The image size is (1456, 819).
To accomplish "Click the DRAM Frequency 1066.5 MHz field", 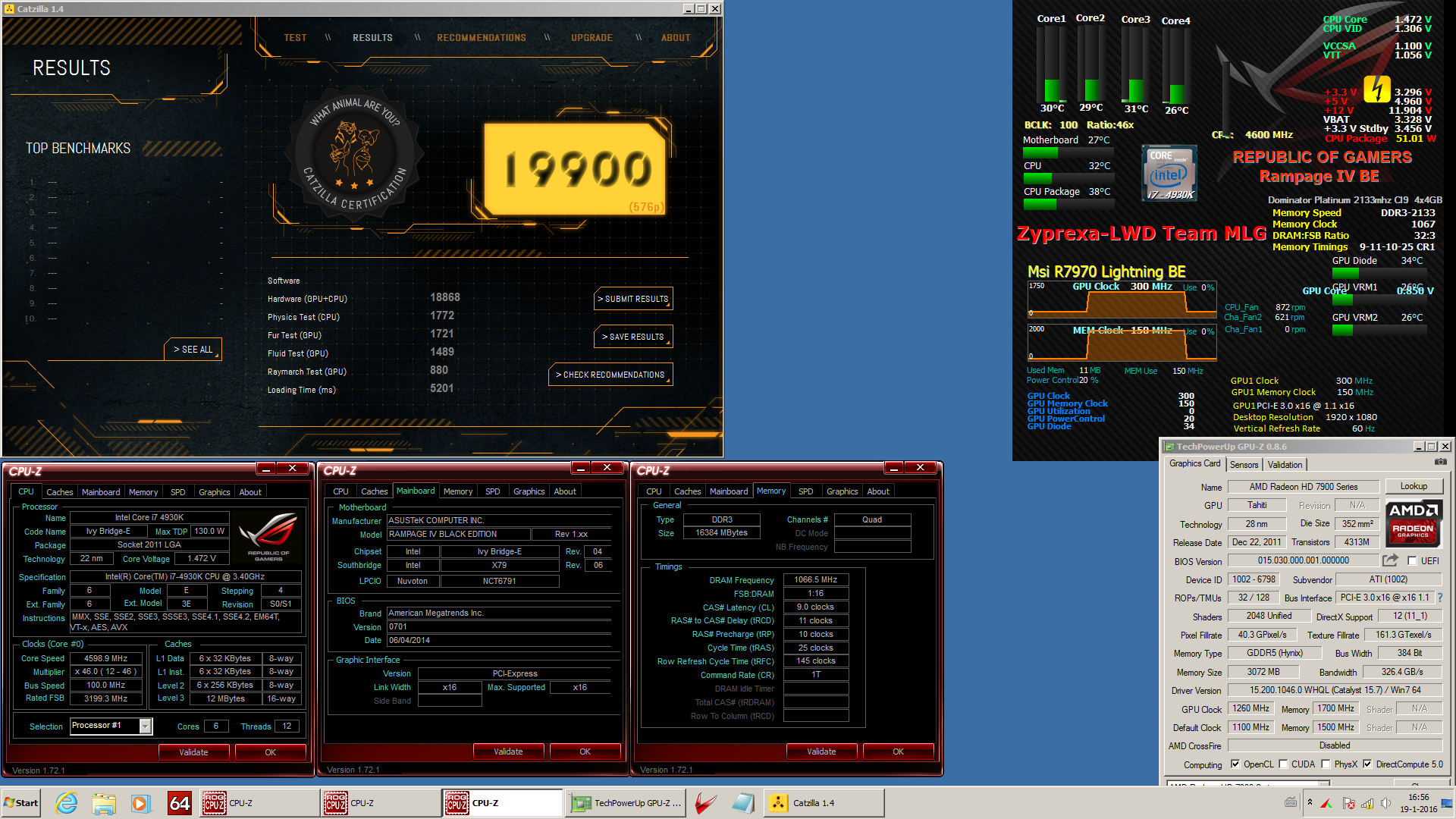I will (816, 579).
